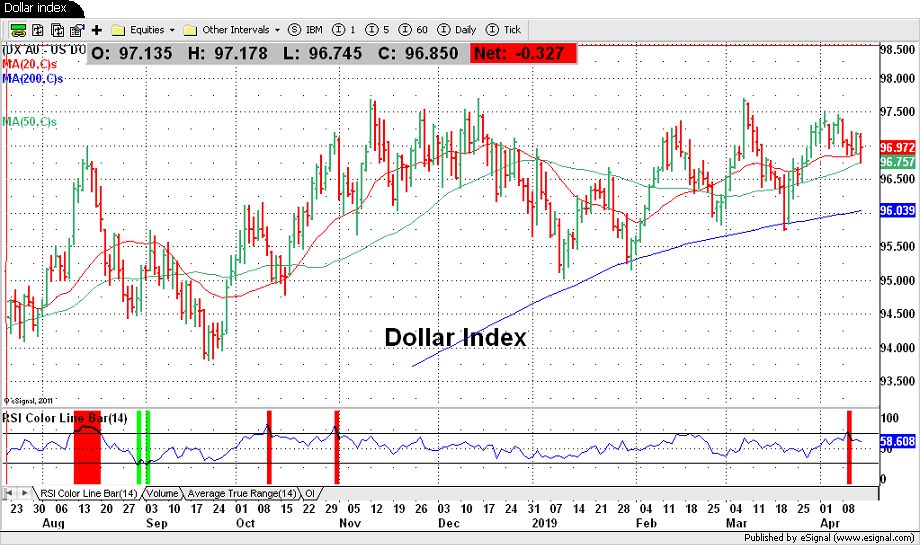
Task: Click the tab scroll left arrow
Action: click(x=9, y=493)
